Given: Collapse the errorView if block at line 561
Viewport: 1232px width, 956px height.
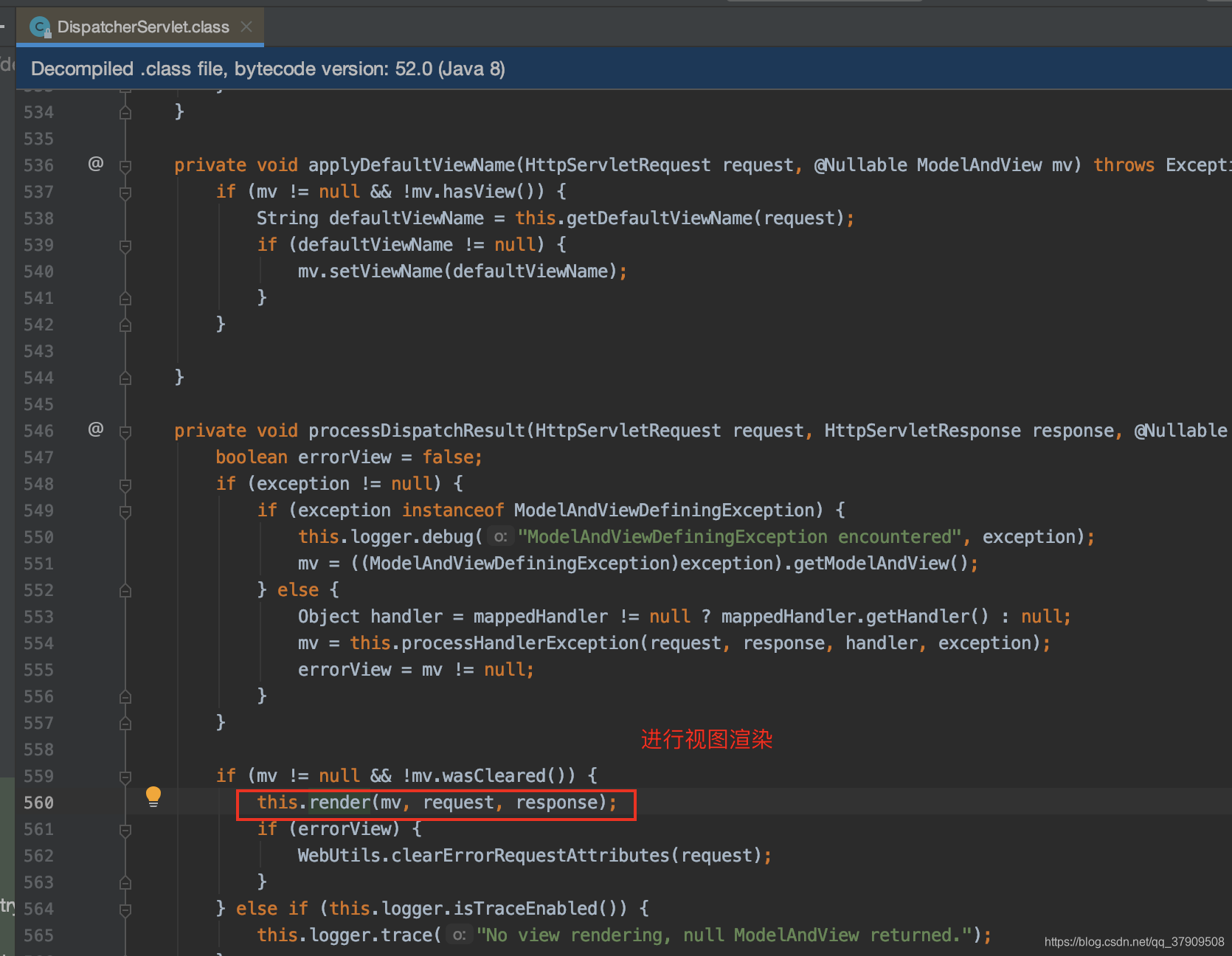Looking at the screenshot, I should 125,831.
